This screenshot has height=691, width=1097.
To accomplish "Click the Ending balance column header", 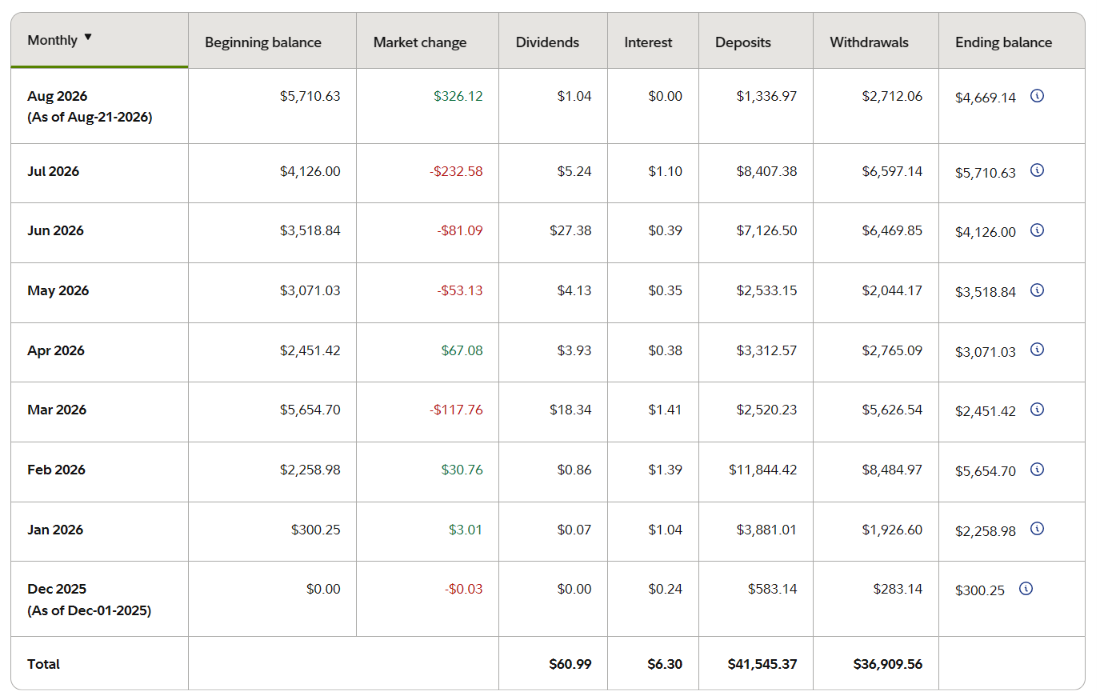I will click(x=1003, y=42).
